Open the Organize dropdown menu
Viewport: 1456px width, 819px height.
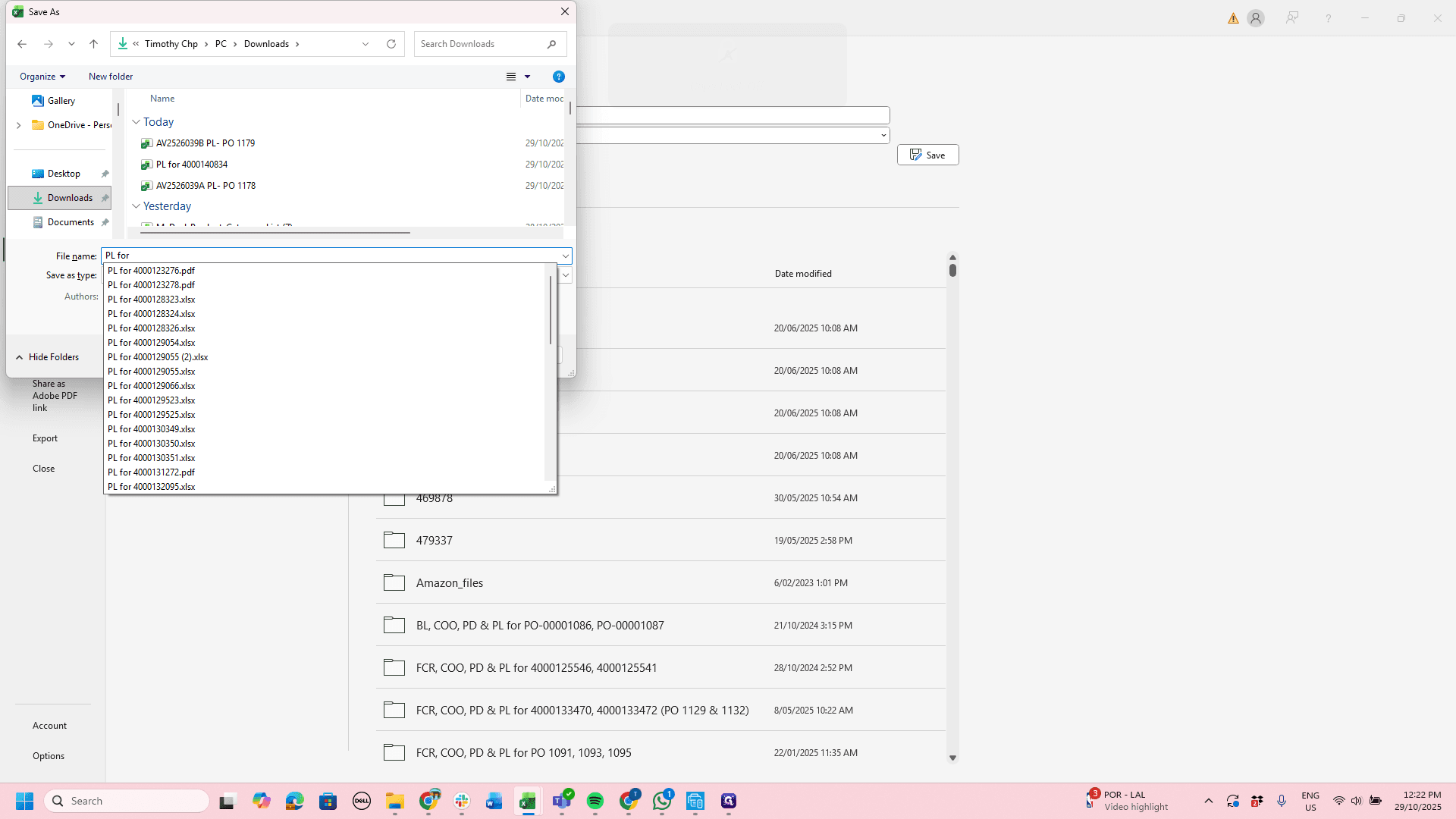tap(42, 77)
